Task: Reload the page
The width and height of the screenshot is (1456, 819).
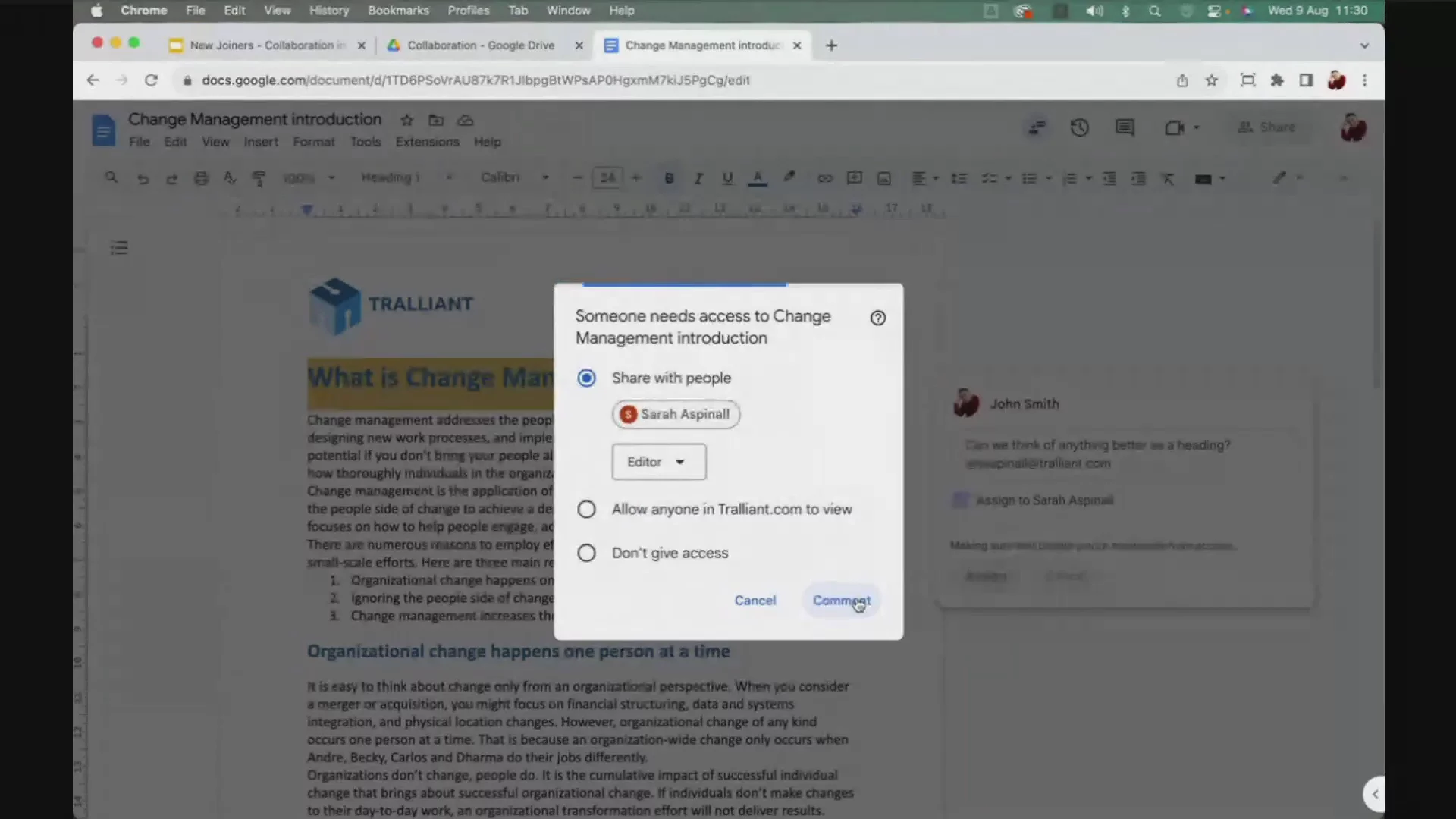Action: 151,80
